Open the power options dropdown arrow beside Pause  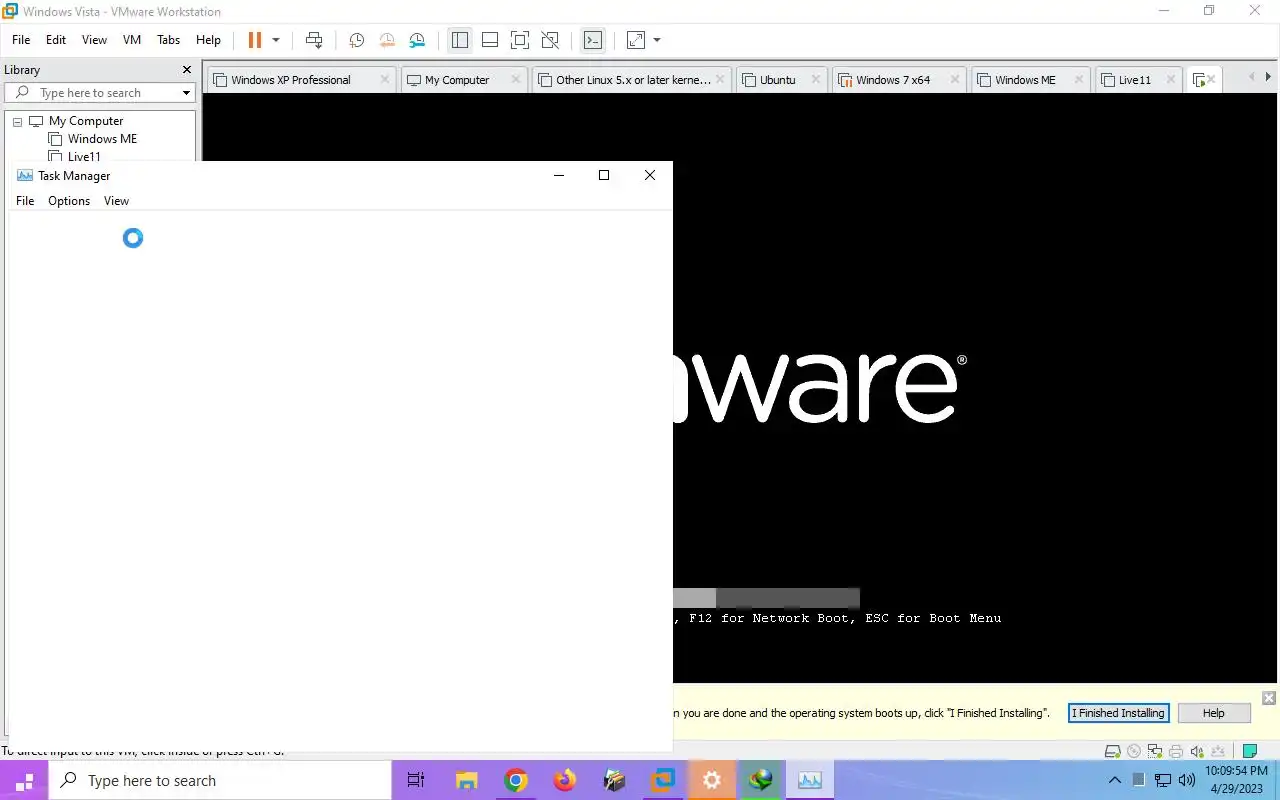[276, 40]
